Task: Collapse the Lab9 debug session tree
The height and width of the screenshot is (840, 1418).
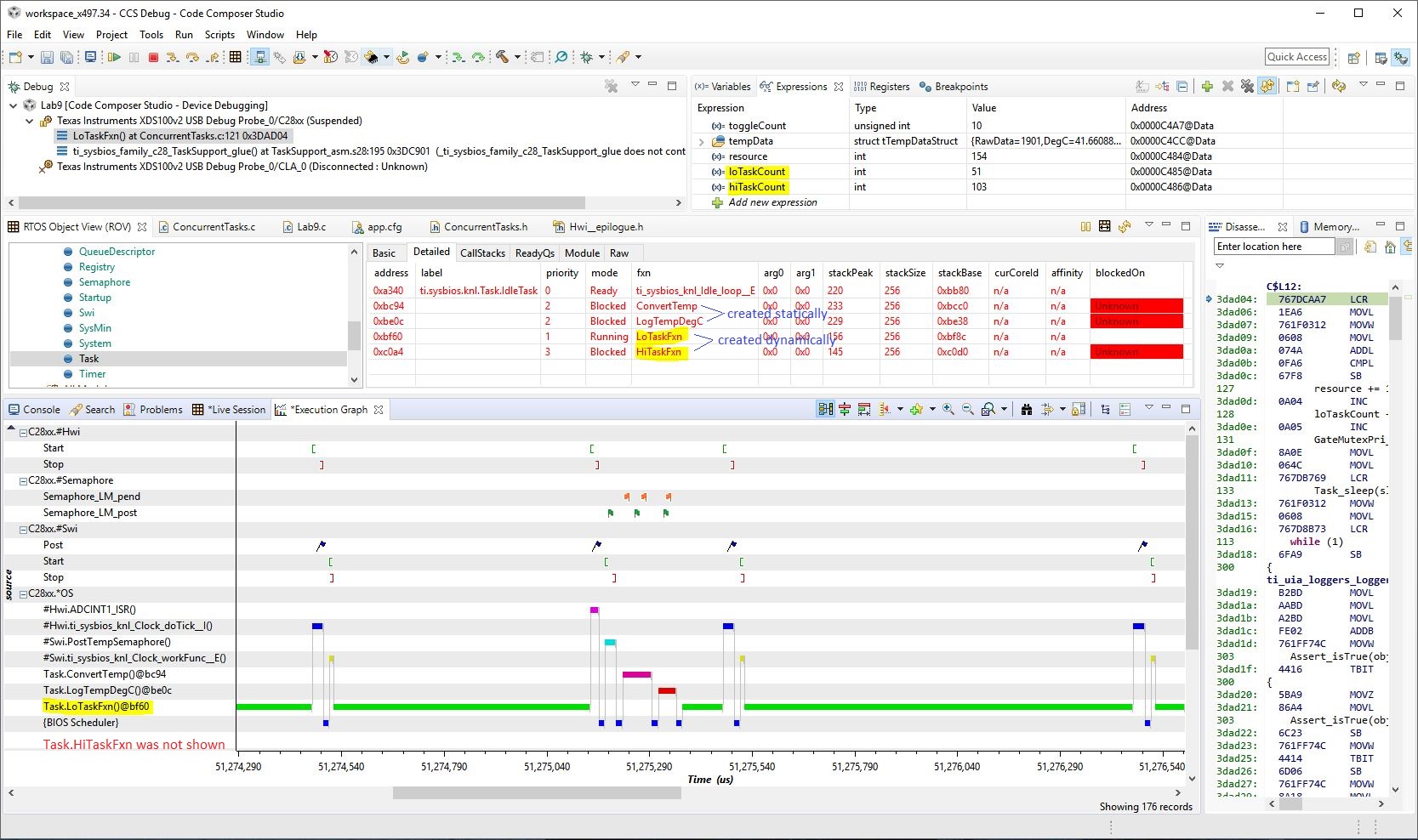Action: click(14, 105)
